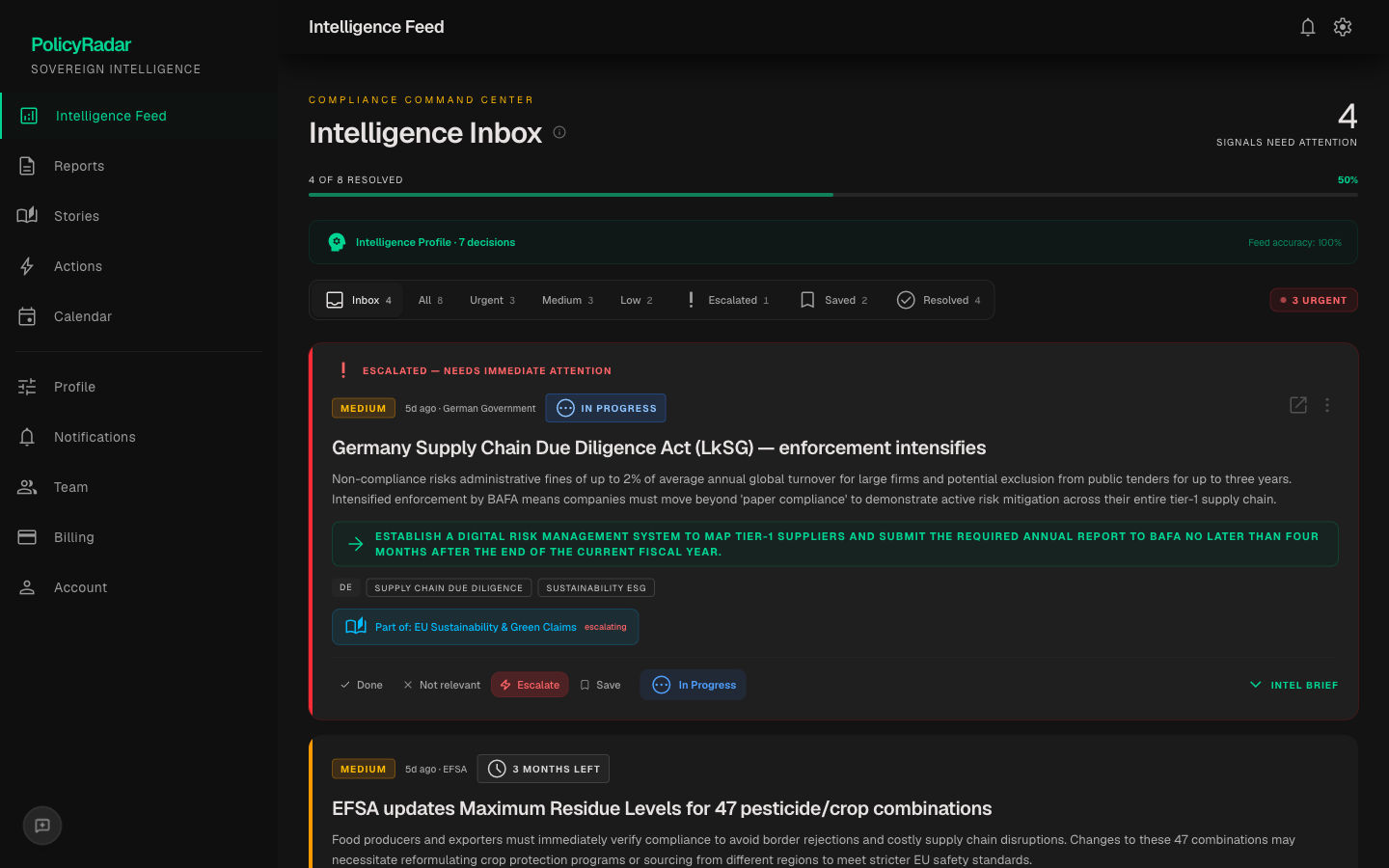The height and width of the screenshot is (868, 1389).
Task: Toggle In Progress status on the LkSG card
Action: click(x=693, y=684)
